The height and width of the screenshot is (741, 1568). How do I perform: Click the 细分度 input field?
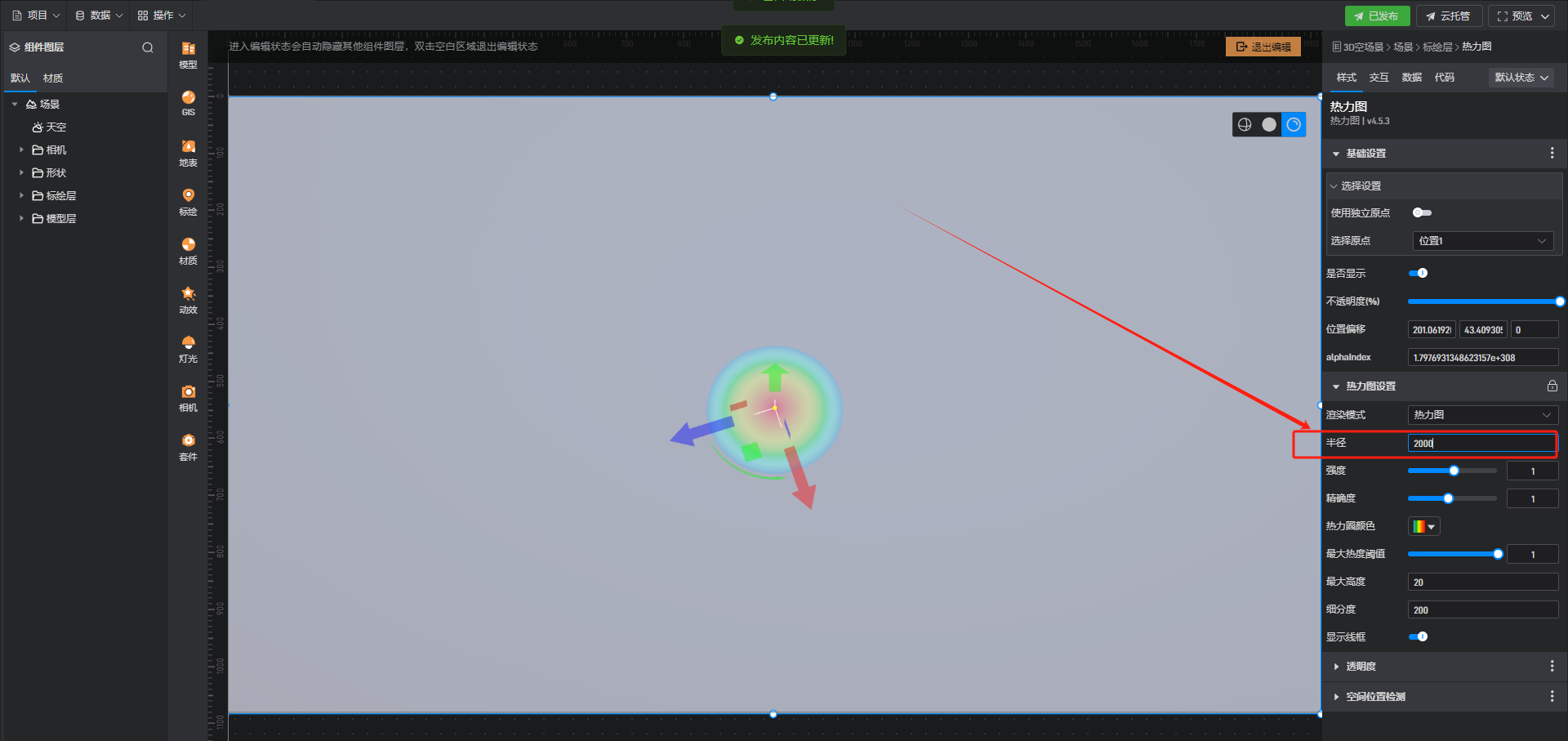click(1483, 609)
